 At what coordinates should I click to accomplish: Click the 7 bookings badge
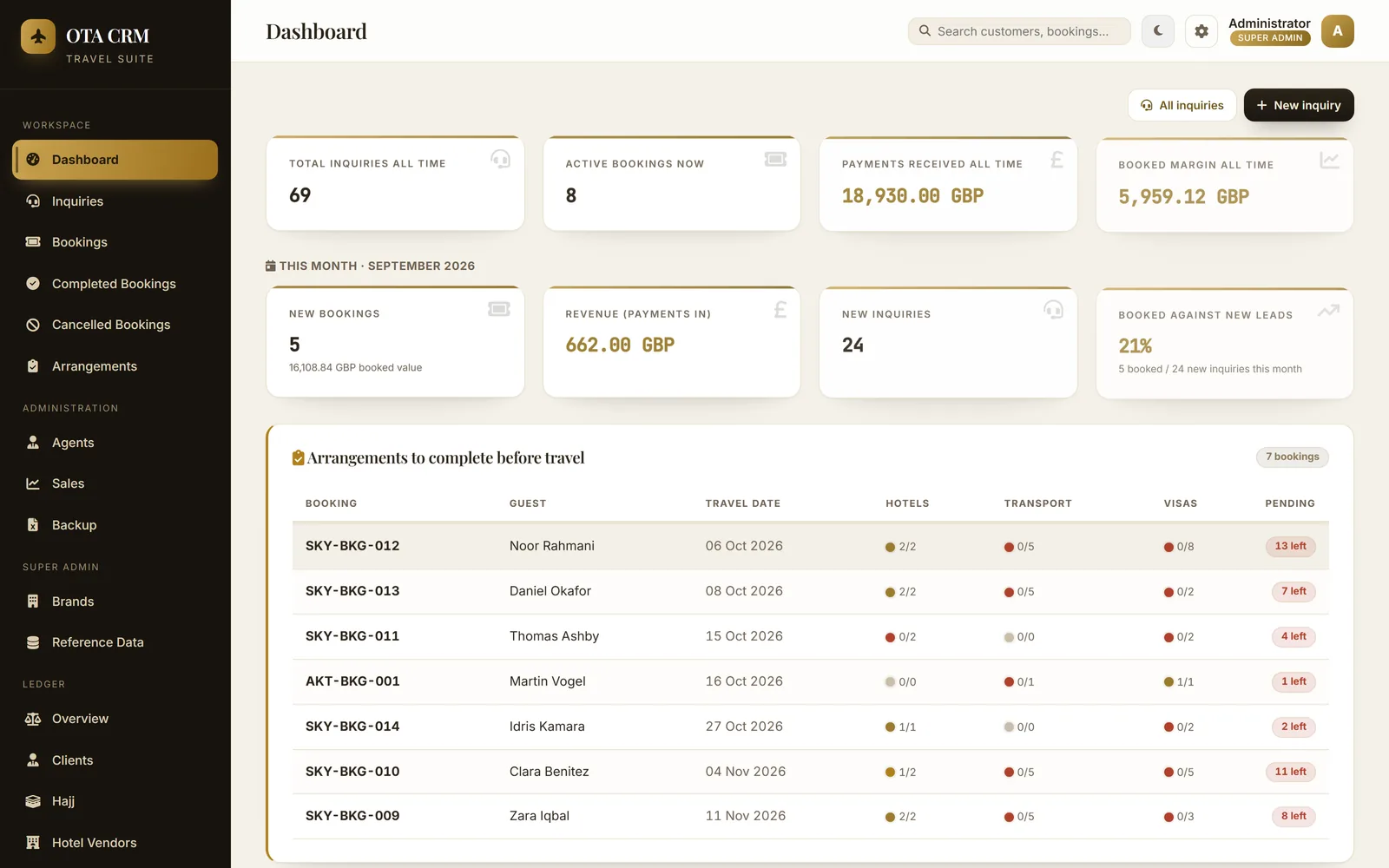[x=1292, y=457]
